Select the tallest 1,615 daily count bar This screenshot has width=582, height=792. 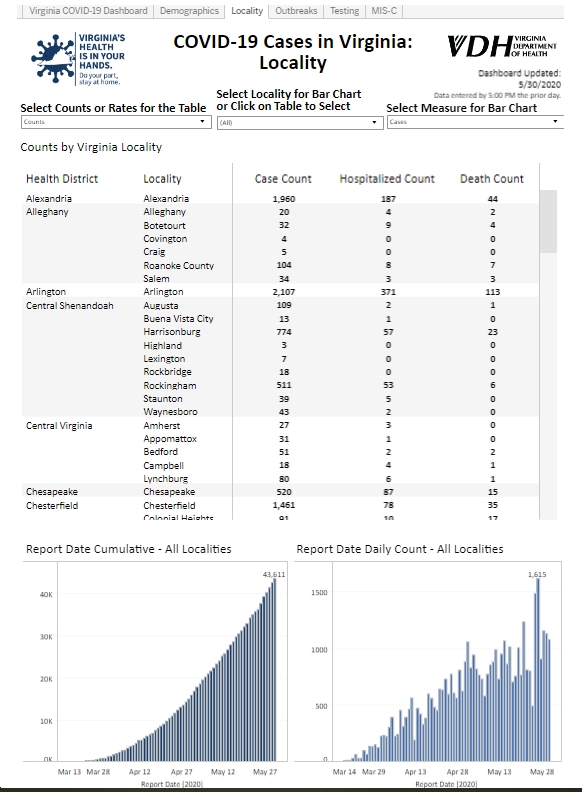[x=538, y=669]
